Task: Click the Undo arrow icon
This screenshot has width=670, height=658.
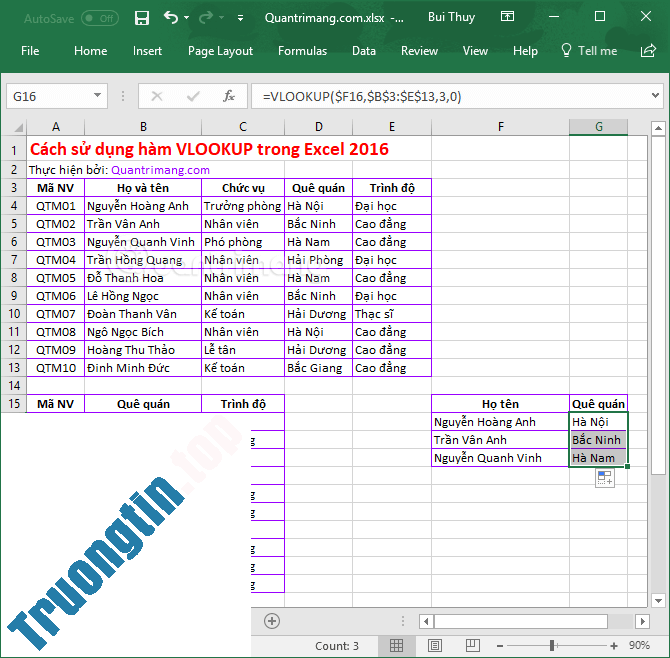Action: [x=171, y=18]
